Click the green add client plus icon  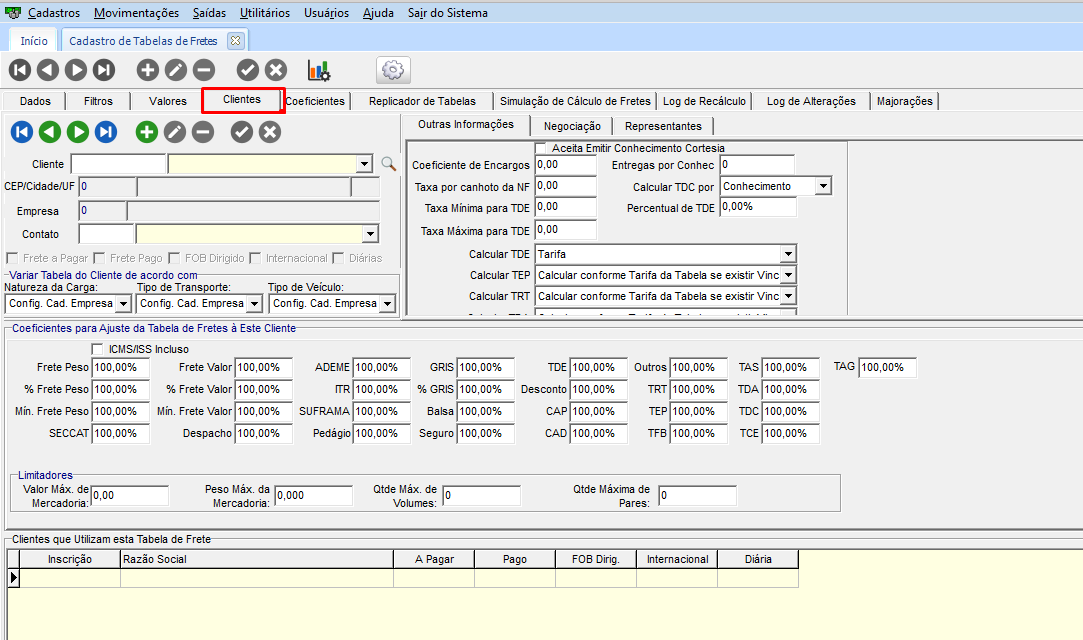point(147,132)
